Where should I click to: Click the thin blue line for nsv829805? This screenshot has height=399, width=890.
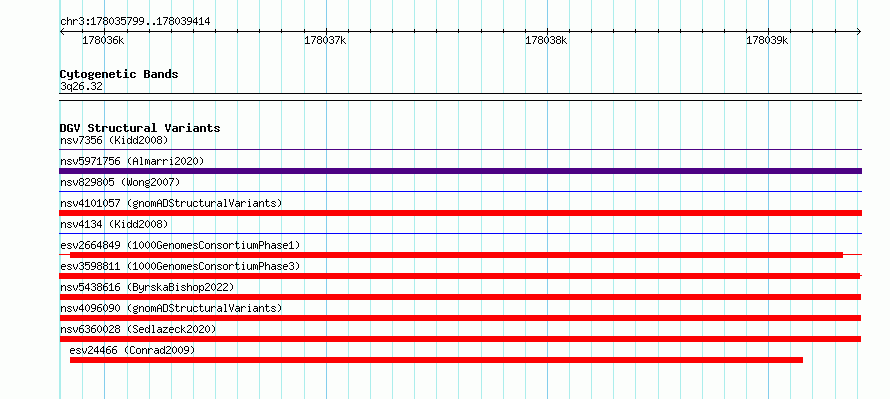460,192
